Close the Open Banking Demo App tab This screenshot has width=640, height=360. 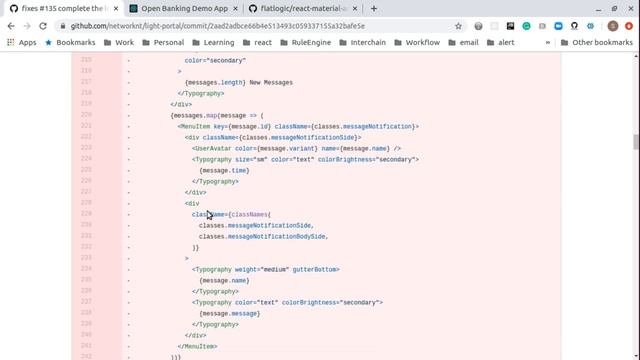(236, 9)
